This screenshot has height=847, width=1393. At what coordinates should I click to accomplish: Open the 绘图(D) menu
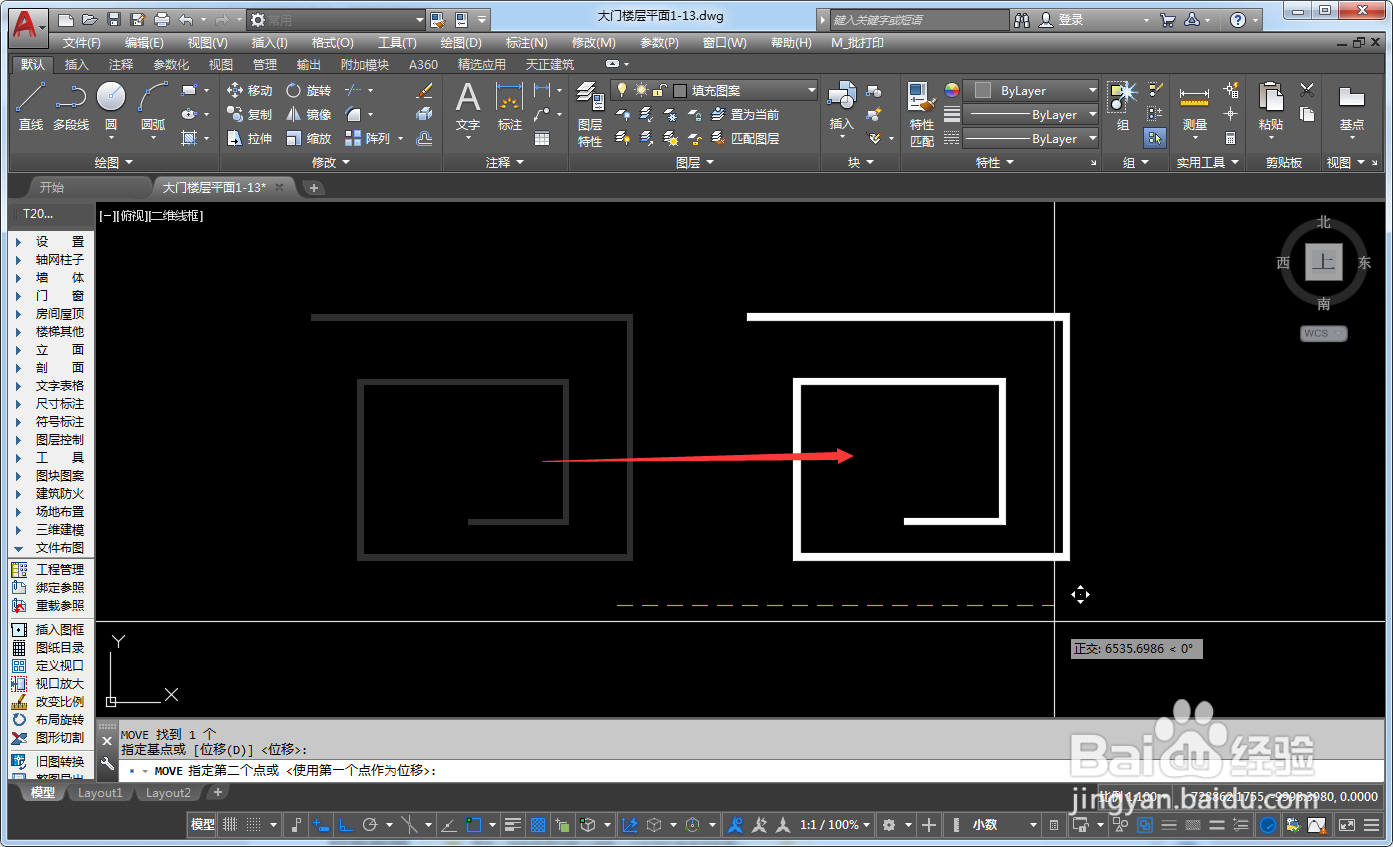click(461, 43)
